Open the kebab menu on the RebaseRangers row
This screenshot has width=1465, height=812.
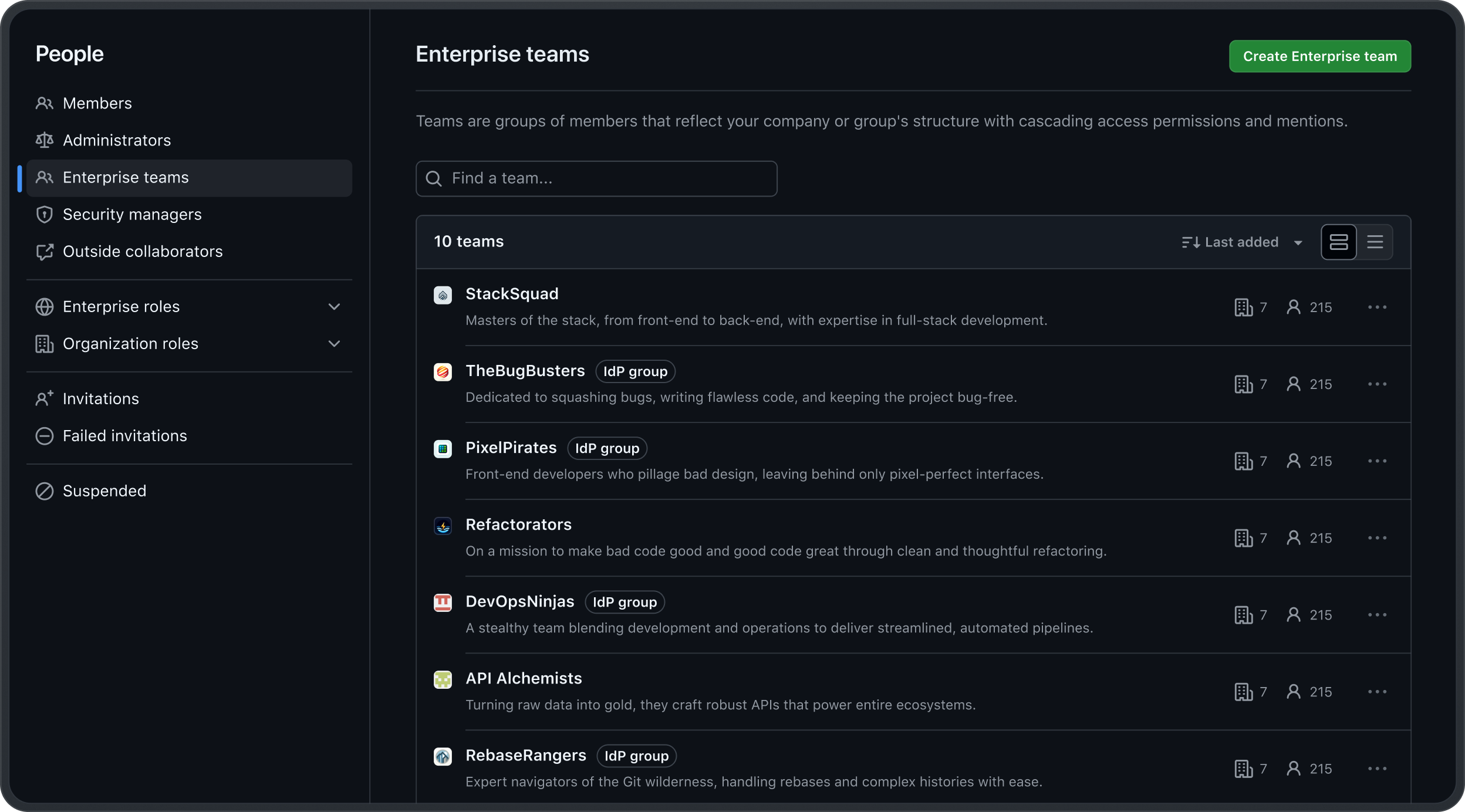click(1378, 769)
